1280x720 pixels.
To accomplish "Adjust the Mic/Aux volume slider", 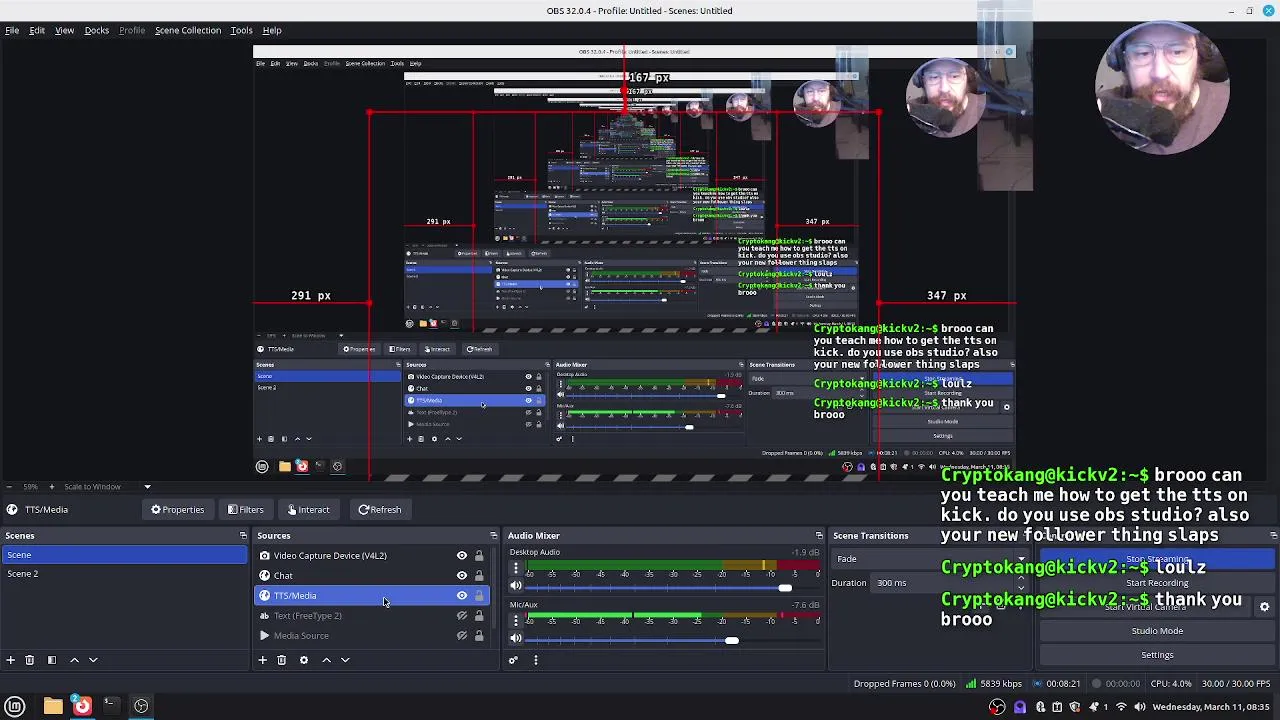I will [x=732, y=640].
